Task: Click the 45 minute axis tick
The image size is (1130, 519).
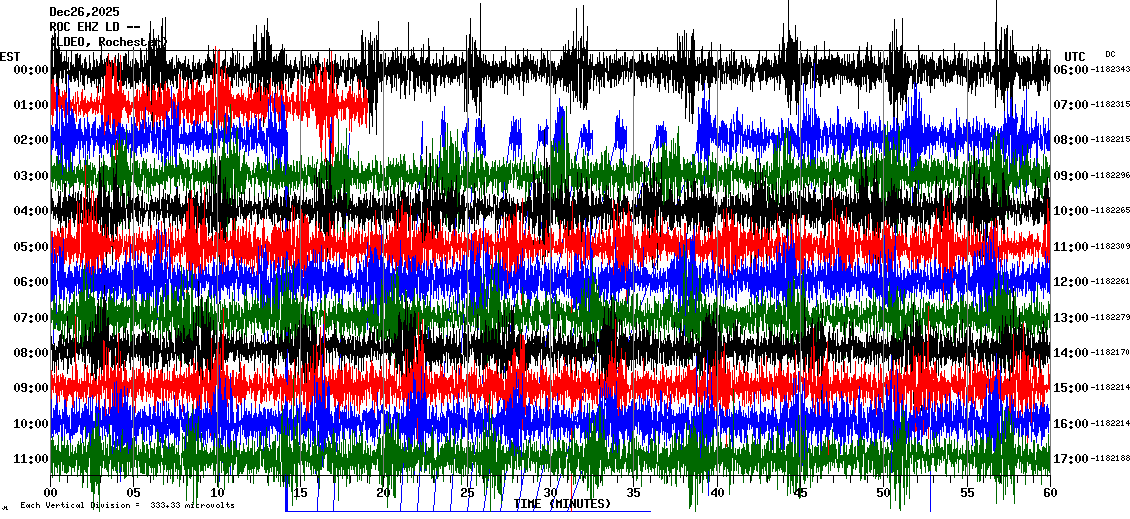Action: tap(800, 493)
